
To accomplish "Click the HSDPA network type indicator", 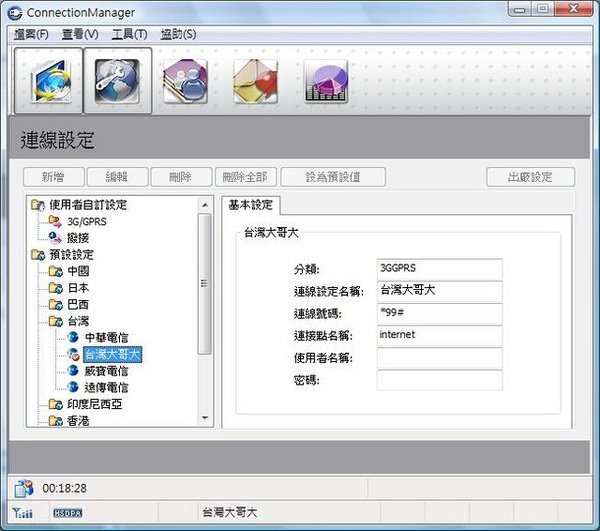I will [x=68, y=513].
